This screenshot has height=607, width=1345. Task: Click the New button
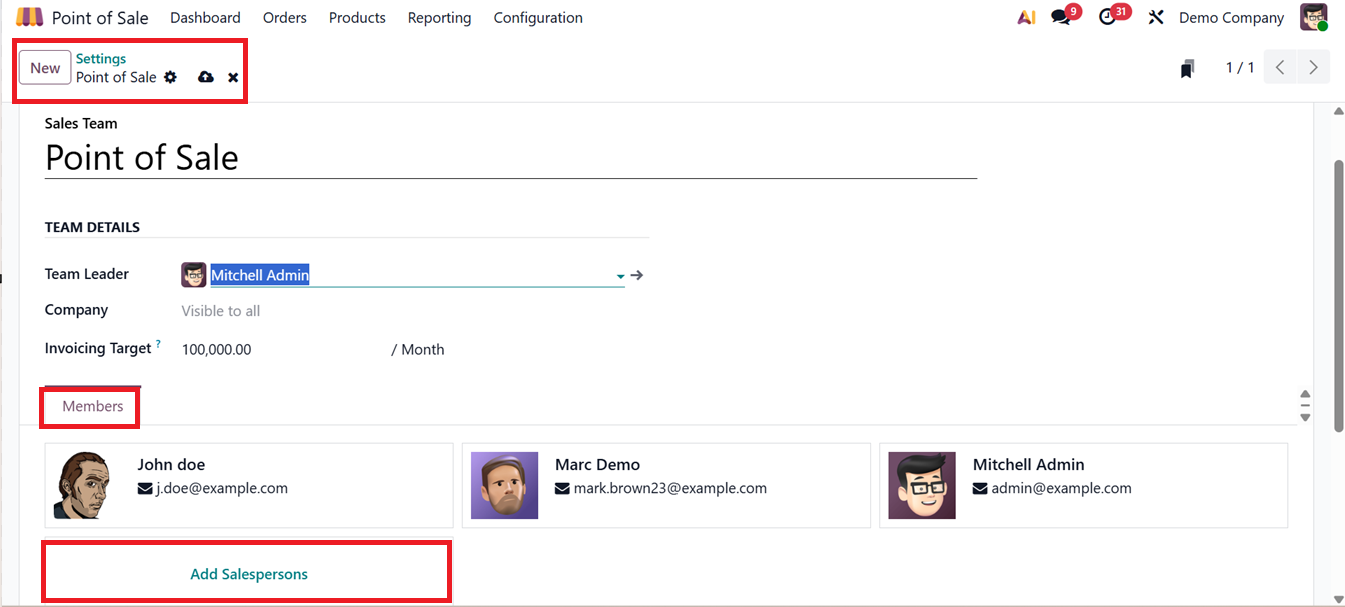45,67
